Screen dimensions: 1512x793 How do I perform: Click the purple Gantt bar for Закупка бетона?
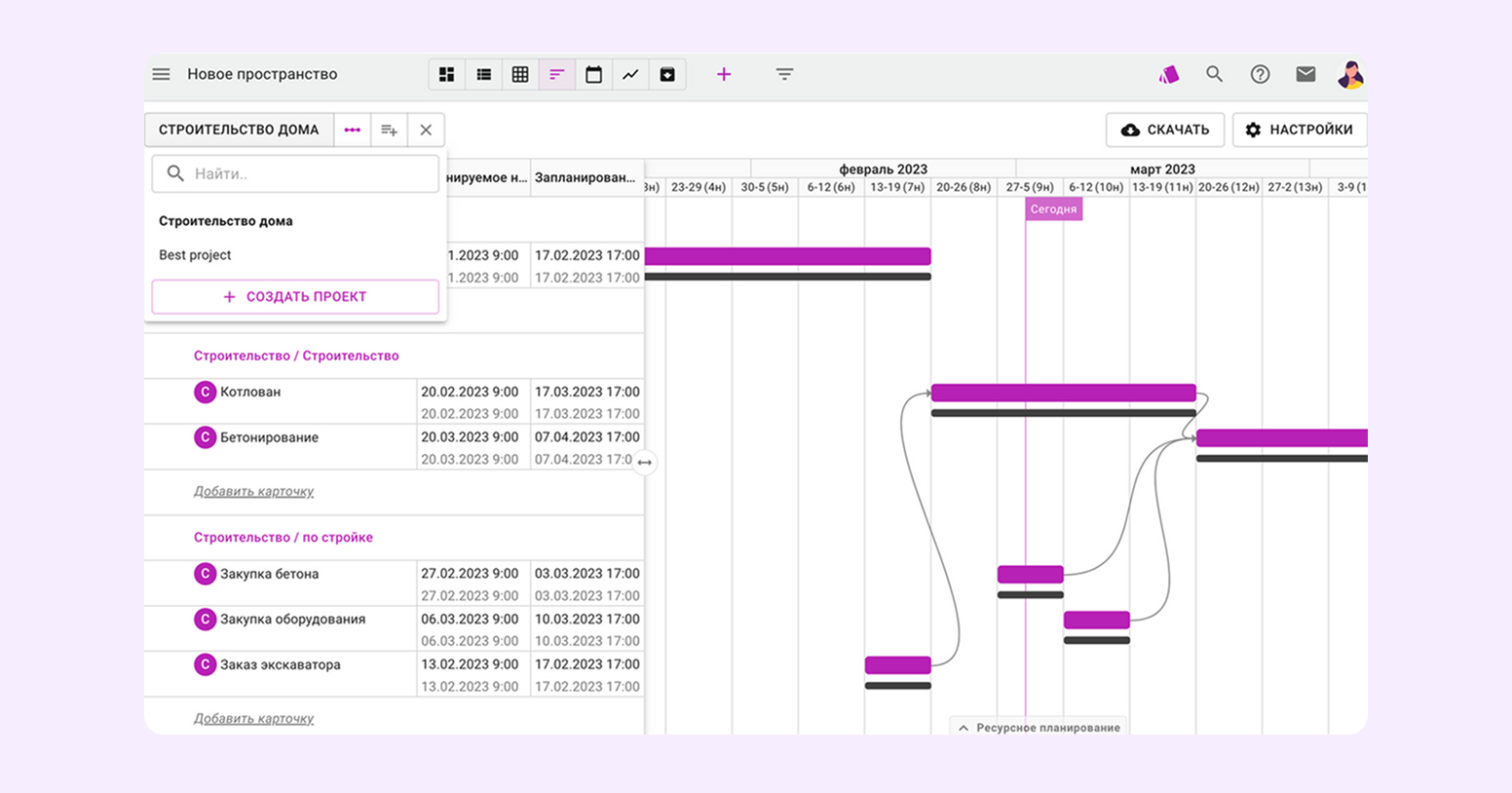coord(1031,575)
